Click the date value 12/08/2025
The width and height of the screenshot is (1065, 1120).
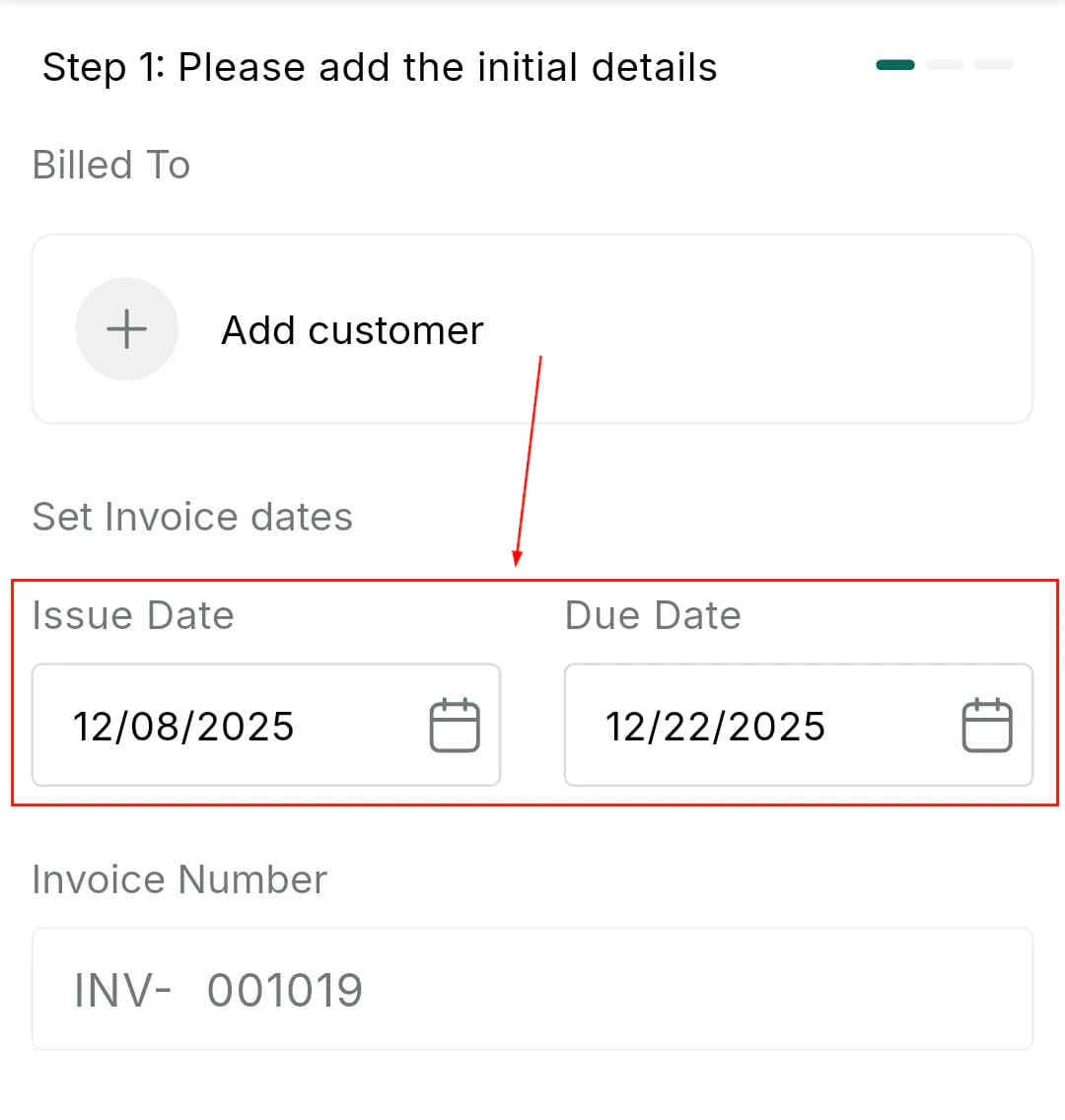(182, 727)
